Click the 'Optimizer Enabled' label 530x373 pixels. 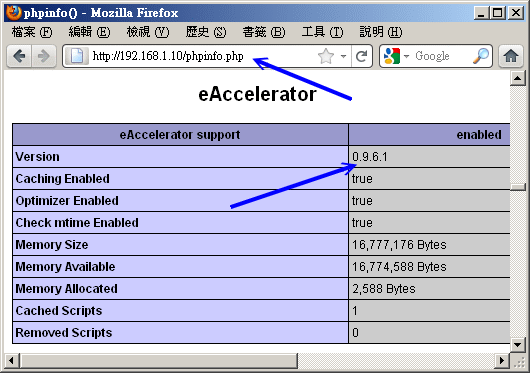point(67,201)
